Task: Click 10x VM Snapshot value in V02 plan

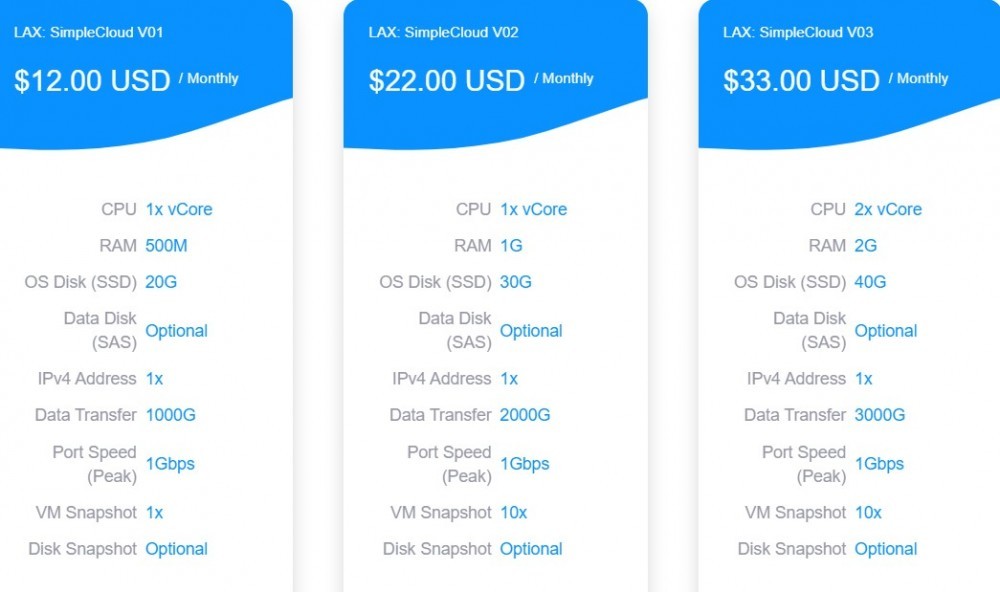Action: coord(514,513)
